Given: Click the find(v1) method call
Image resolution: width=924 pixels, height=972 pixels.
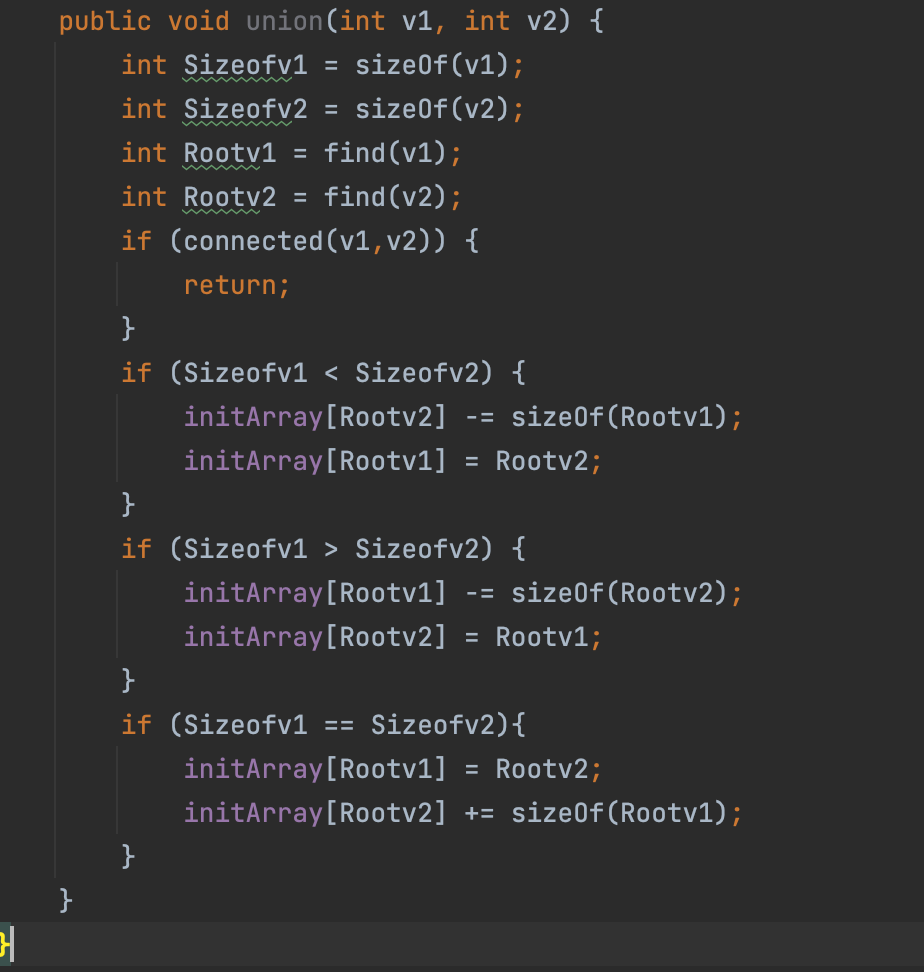Looking at the screenshot, I should point(385,153).
